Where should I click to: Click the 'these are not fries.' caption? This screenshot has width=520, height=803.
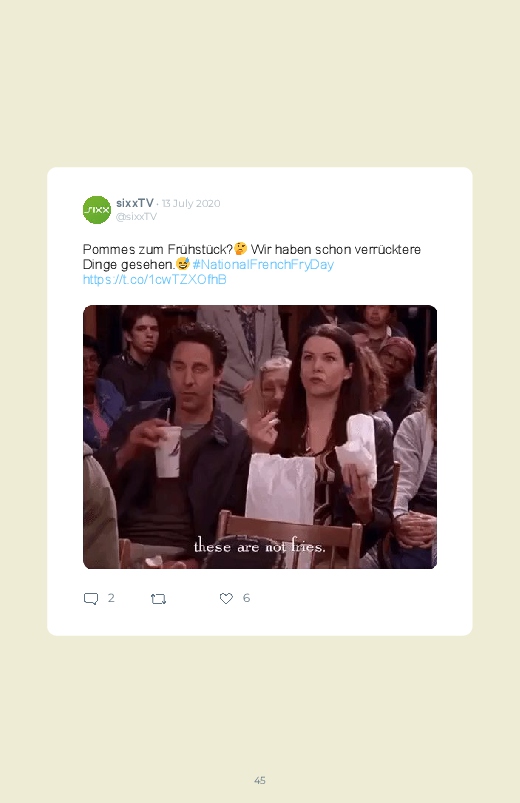[x=259, y=546]
